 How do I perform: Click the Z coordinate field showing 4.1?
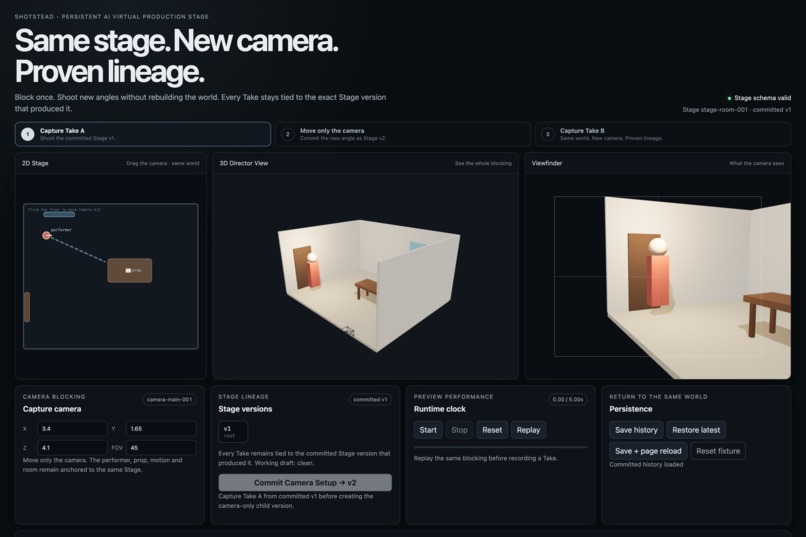[x=72, y=448]
